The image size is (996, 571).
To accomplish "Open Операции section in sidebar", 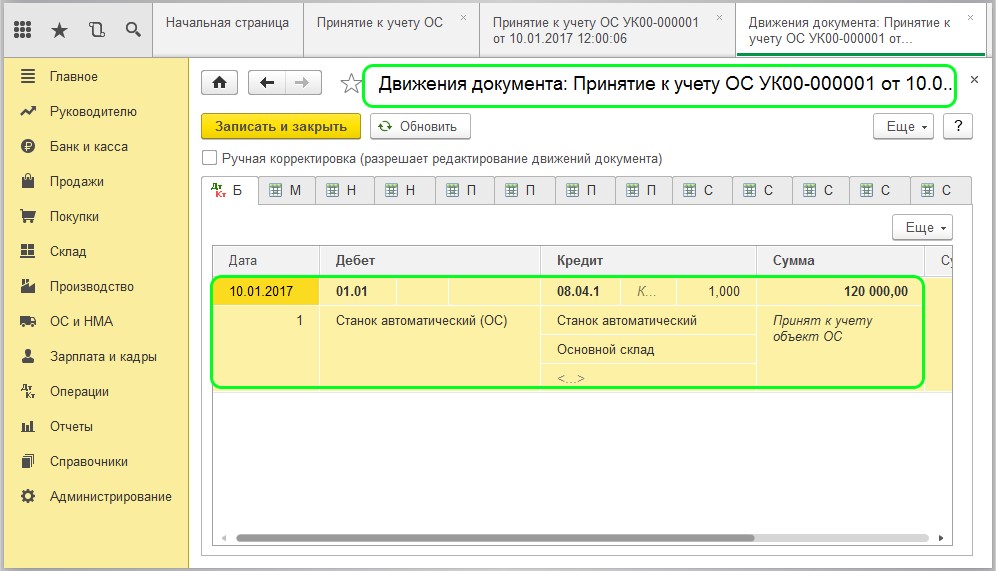I will [x=79, y=391].
